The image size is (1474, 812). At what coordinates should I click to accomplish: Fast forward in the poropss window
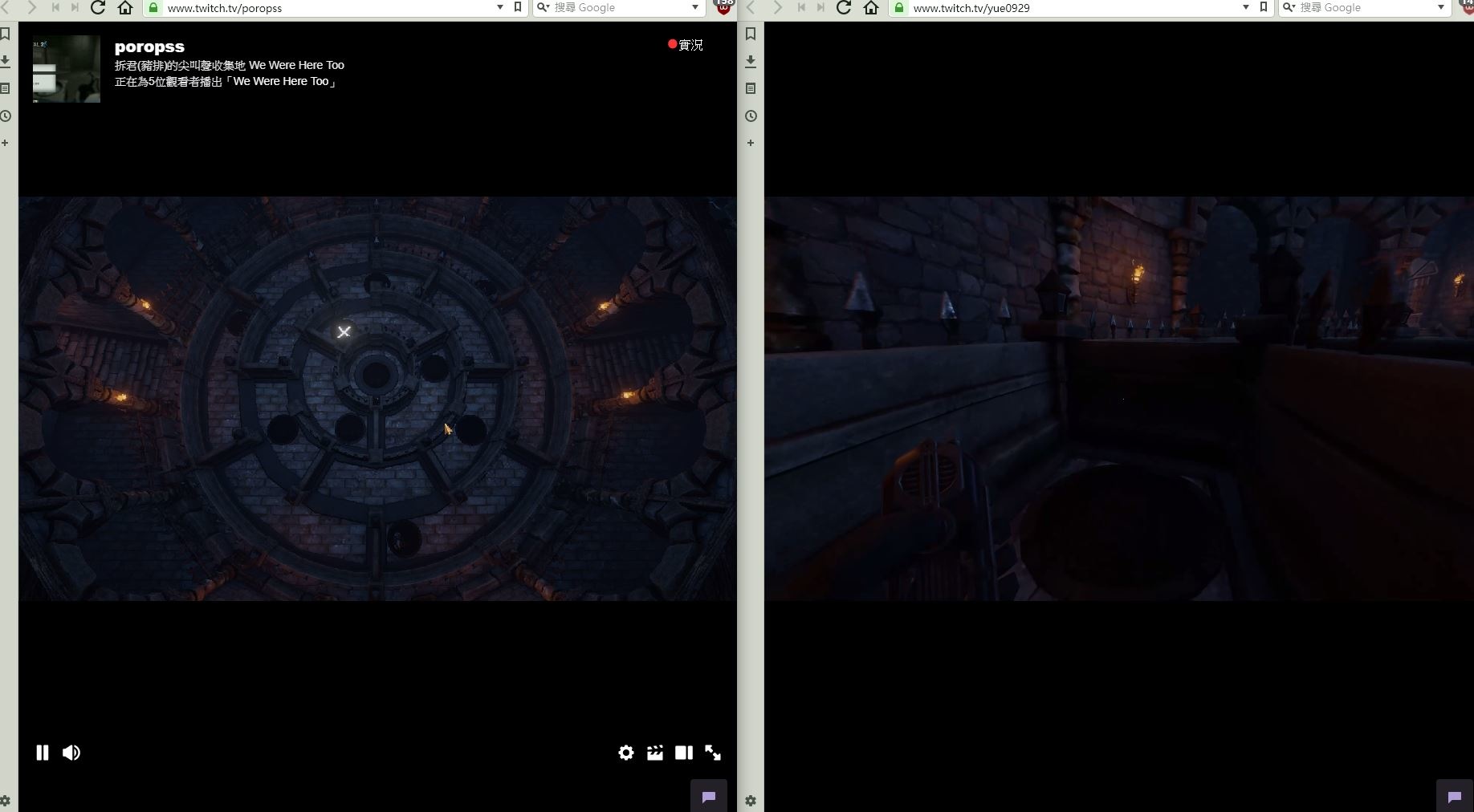click(75, 8)
